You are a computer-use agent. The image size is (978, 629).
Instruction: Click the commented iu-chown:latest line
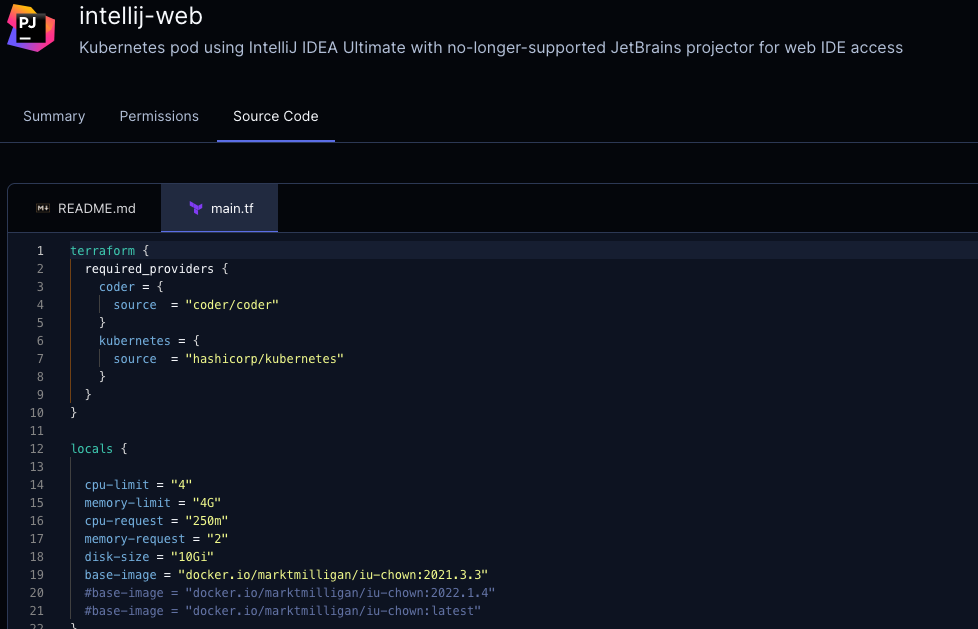click(283, 611)
